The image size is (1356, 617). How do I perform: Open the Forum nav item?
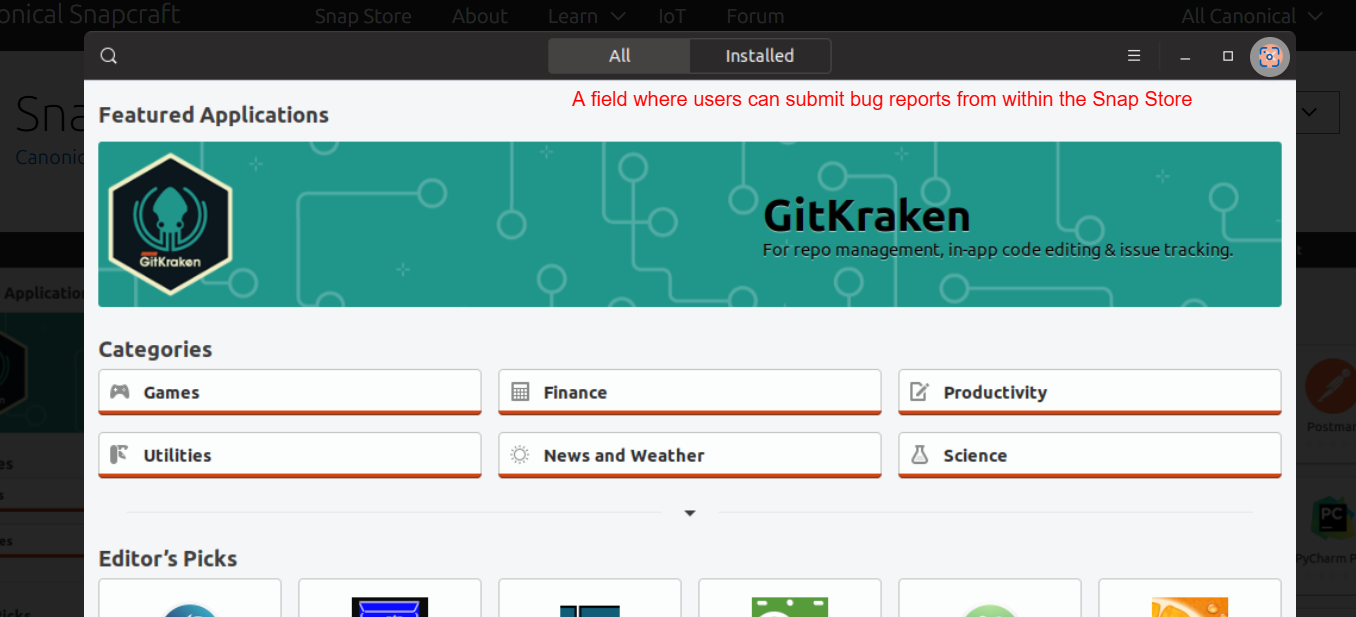[755, 16]
